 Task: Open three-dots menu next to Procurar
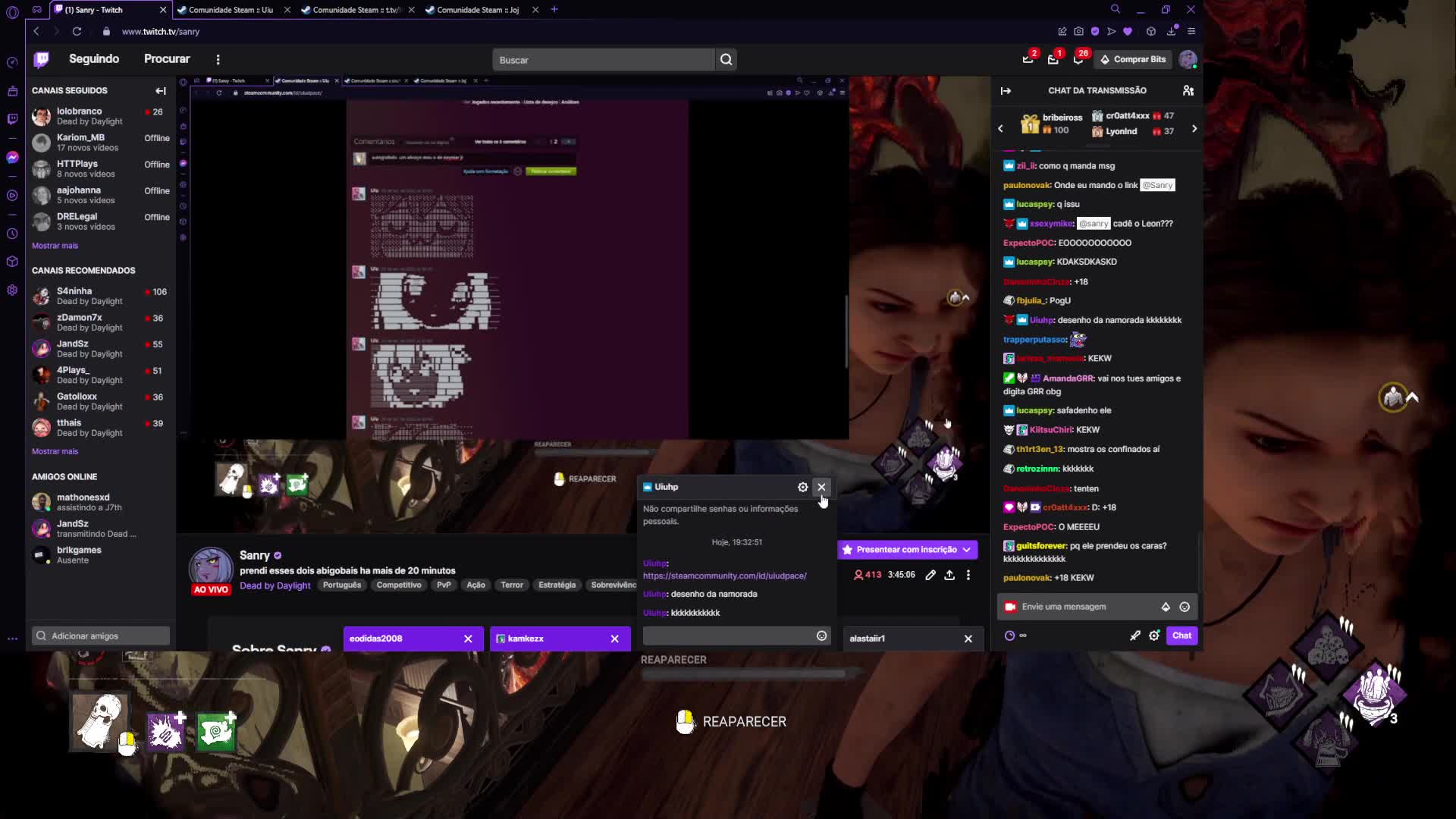pyautogui.click(x=218, y=59)
